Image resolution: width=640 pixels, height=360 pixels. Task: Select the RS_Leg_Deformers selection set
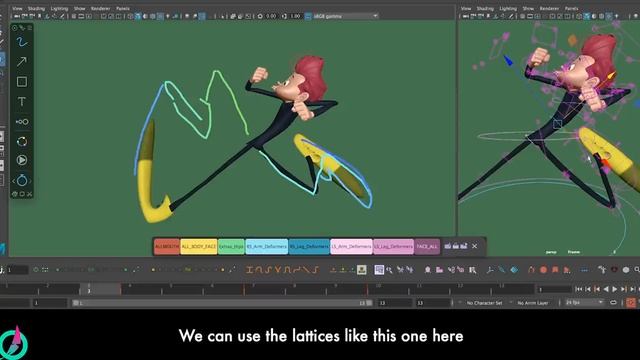point(309,247)
